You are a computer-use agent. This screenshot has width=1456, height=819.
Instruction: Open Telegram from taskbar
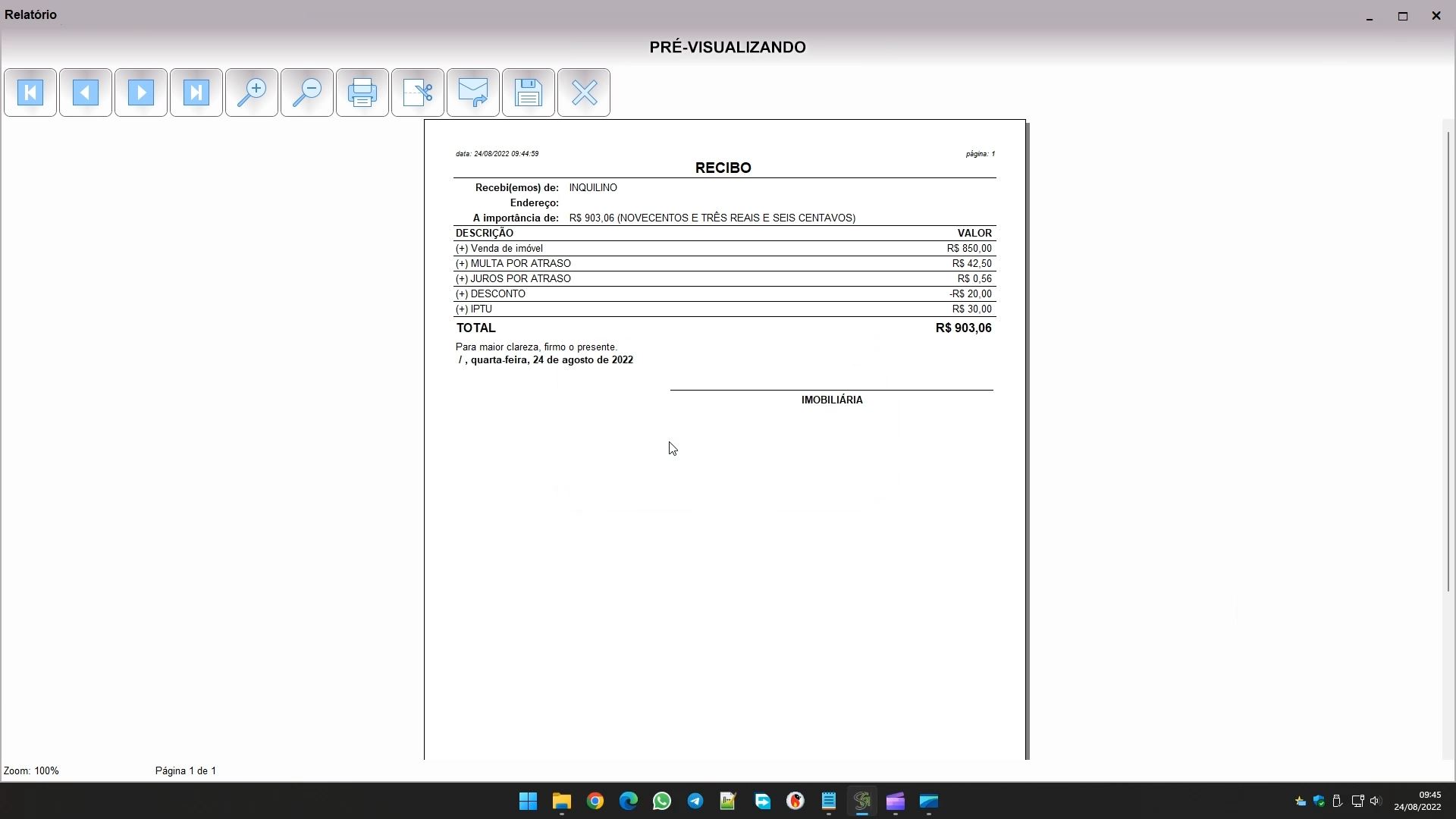point(695,801)
